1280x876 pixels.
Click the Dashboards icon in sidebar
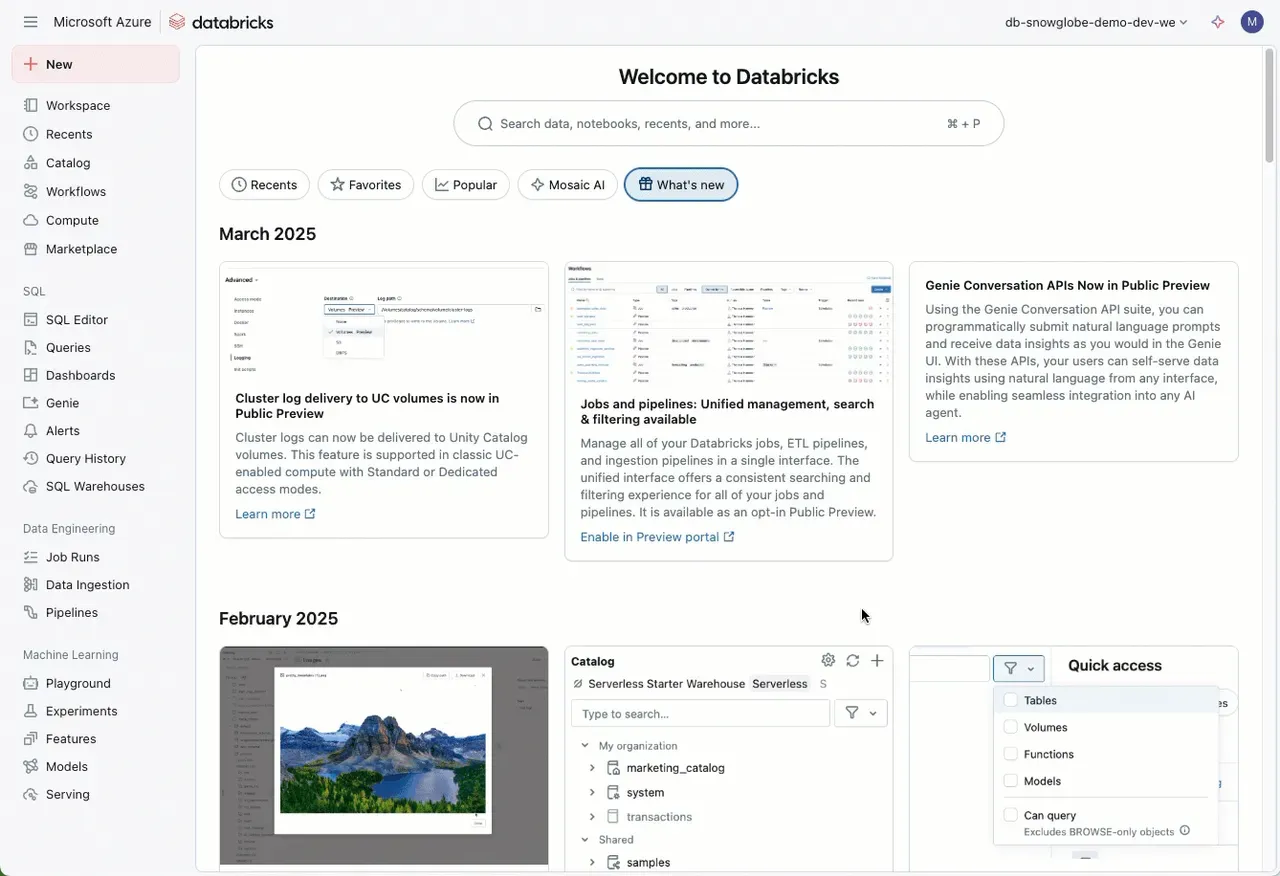pyautogui.click(x=31, y=375)
